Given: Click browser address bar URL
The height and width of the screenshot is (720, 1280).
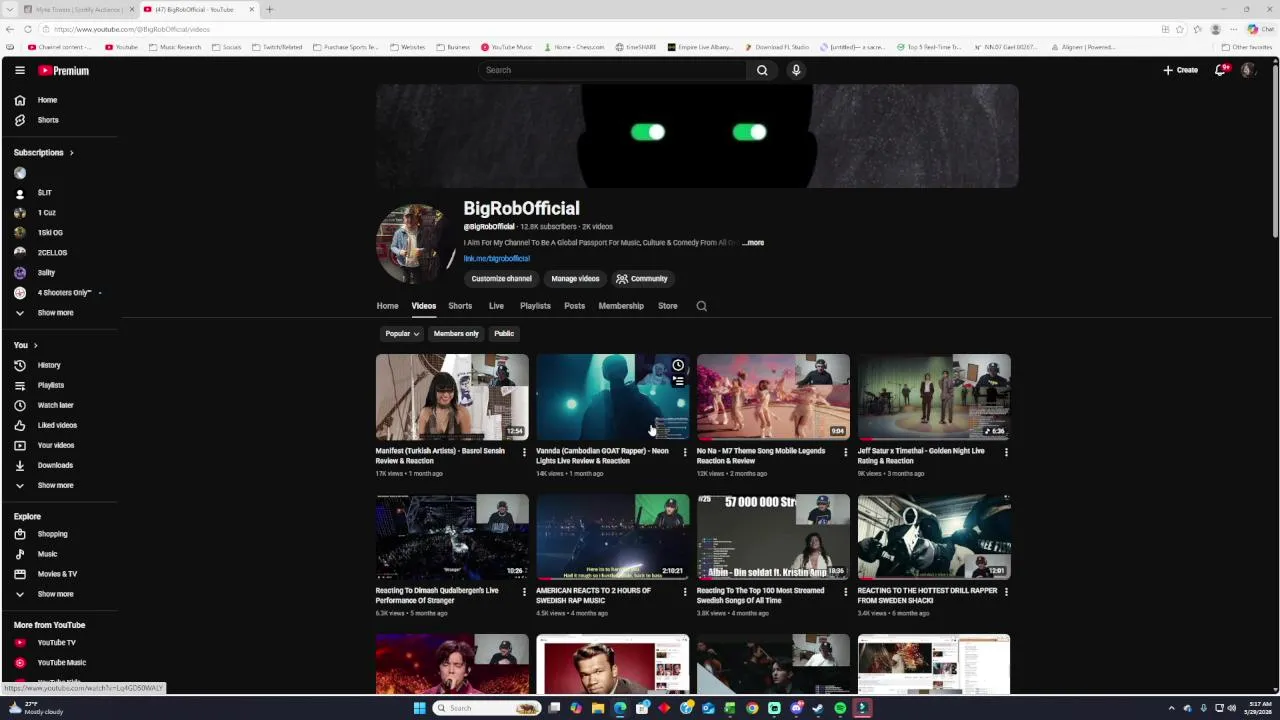Looking at the screenshot, I should pos(132,29).
